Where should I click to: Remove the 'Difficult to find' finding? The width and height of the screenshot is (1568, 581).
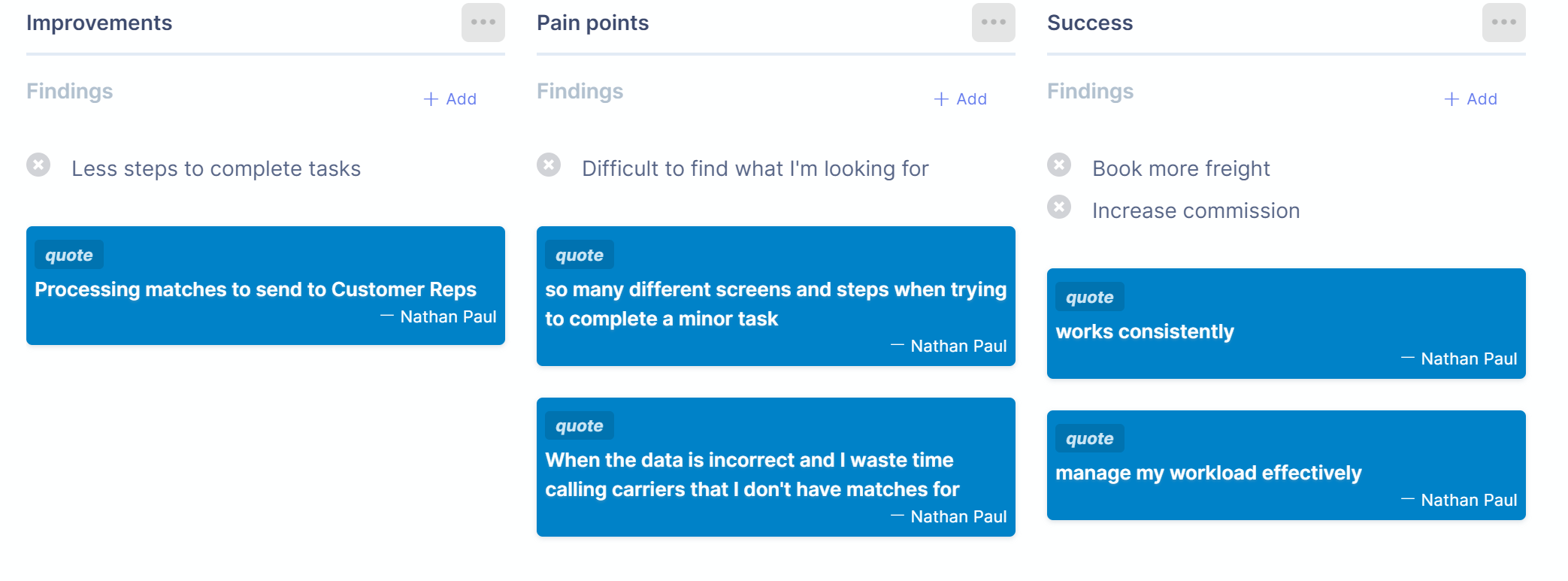[x=549, y=165]
